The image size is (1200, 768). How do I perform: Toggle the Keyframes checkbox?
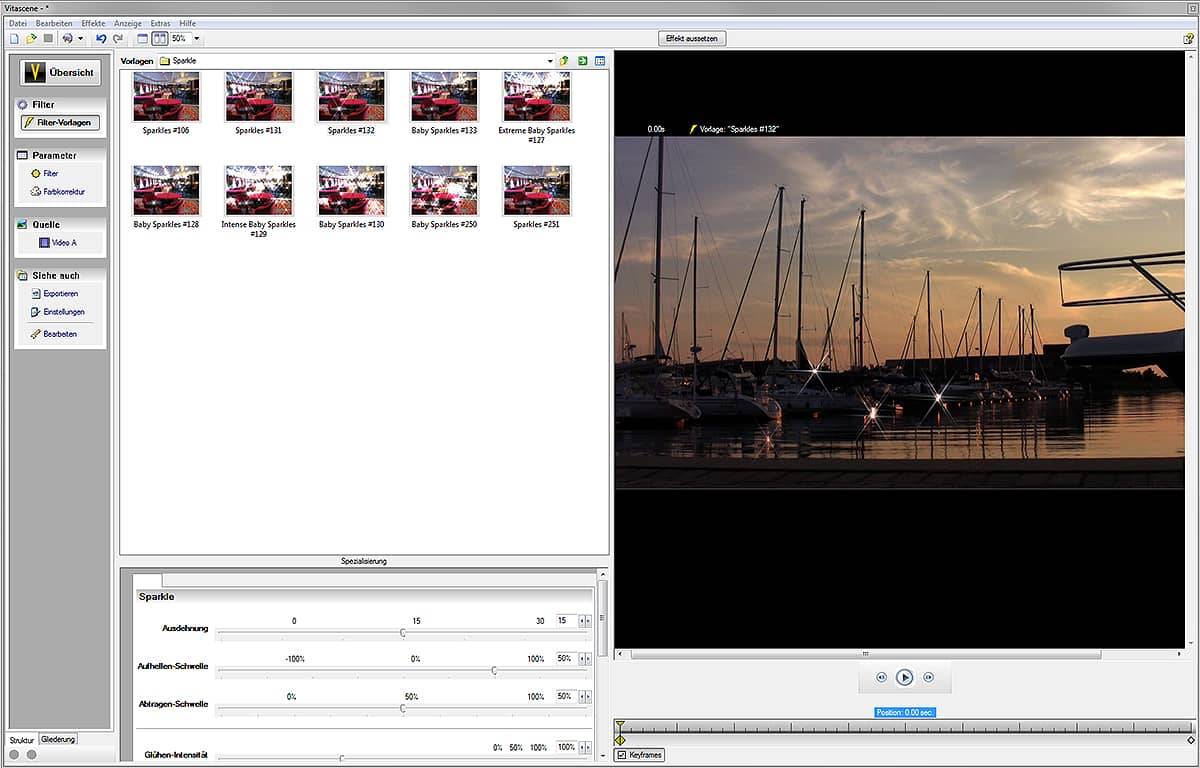point(621,755)
